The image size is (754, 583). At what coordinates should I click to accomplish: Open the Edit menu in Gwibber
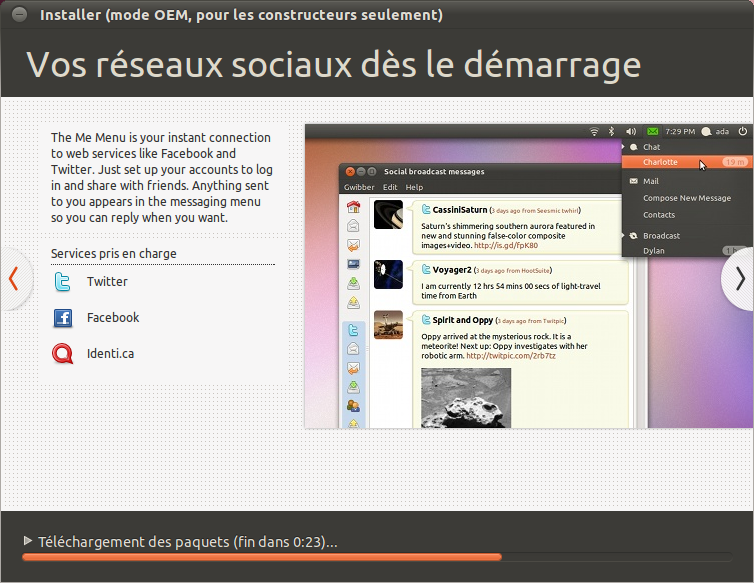click(x=390, y=187)
